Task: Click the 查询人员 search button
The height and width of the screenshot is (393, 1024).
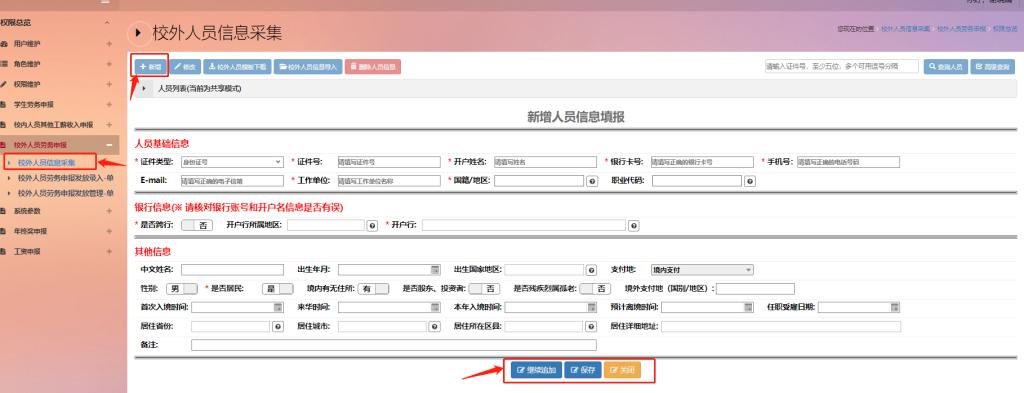Action: point(946,67)
